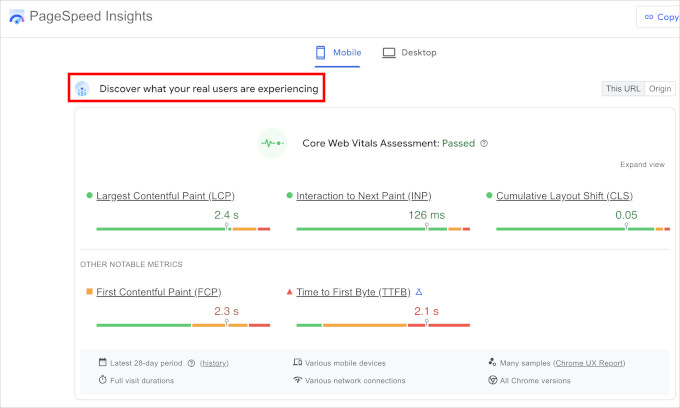Open the Time to First Byte (TTFB) link
The height and width of the screenshot is (408, 680).
(x=353, y=292)
